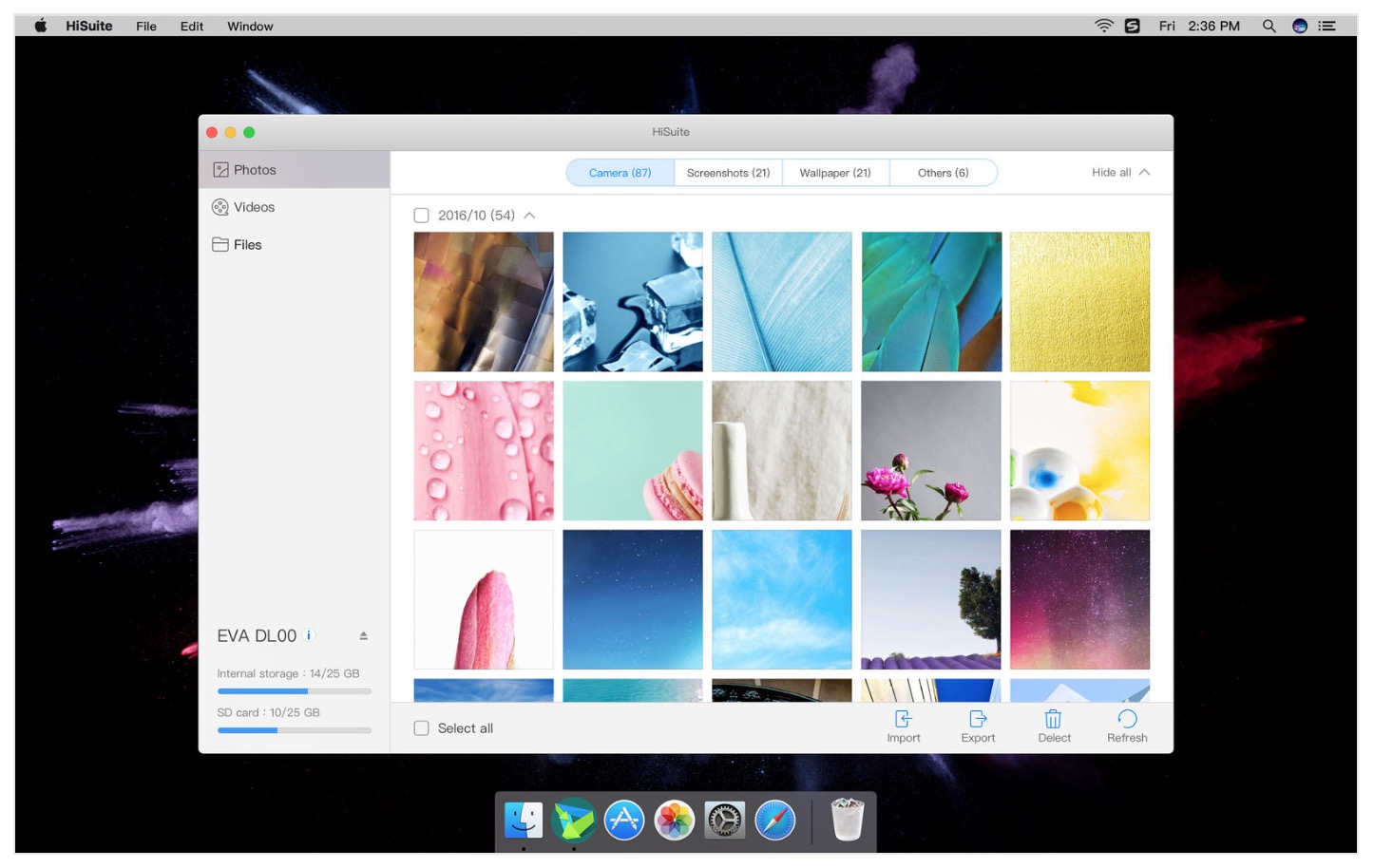The image size is (1374, 868).
Task: Open the Edit menu
Action: [192, 26]
